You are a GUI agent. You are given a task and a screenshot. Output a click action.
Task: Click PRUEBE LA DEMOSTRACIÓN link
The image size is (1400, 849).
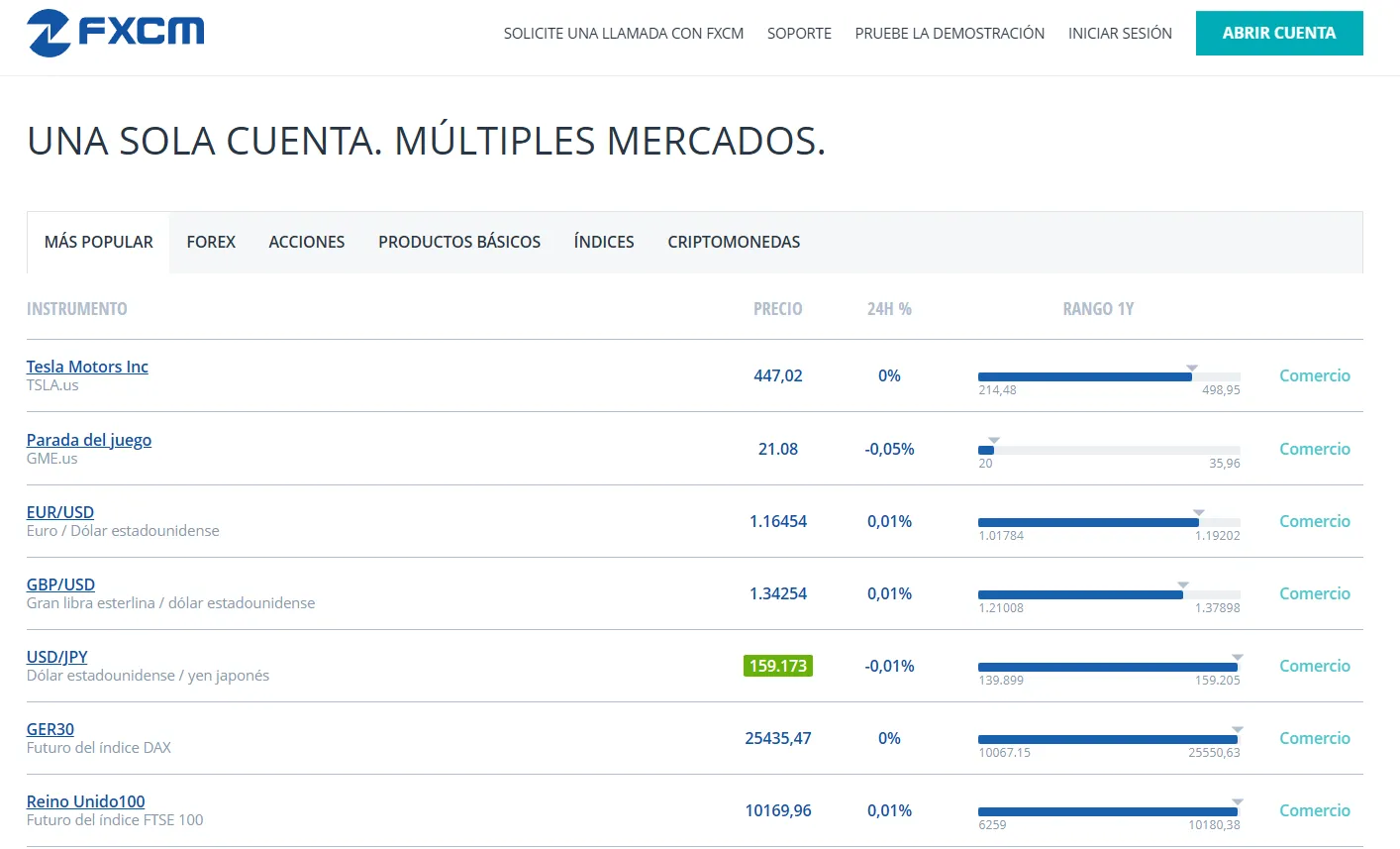coord(950,33)
